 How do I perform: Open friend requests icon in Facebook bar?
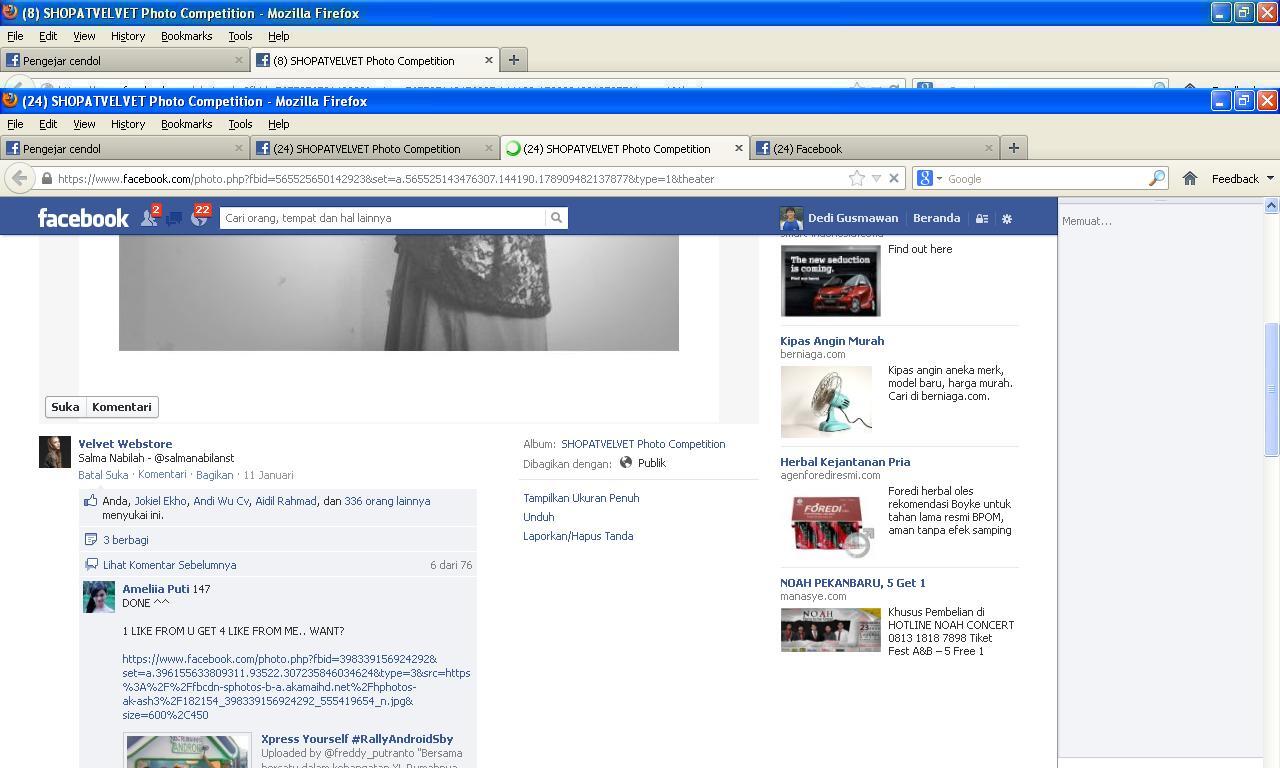pyautogui.click(x=148, y=218)
